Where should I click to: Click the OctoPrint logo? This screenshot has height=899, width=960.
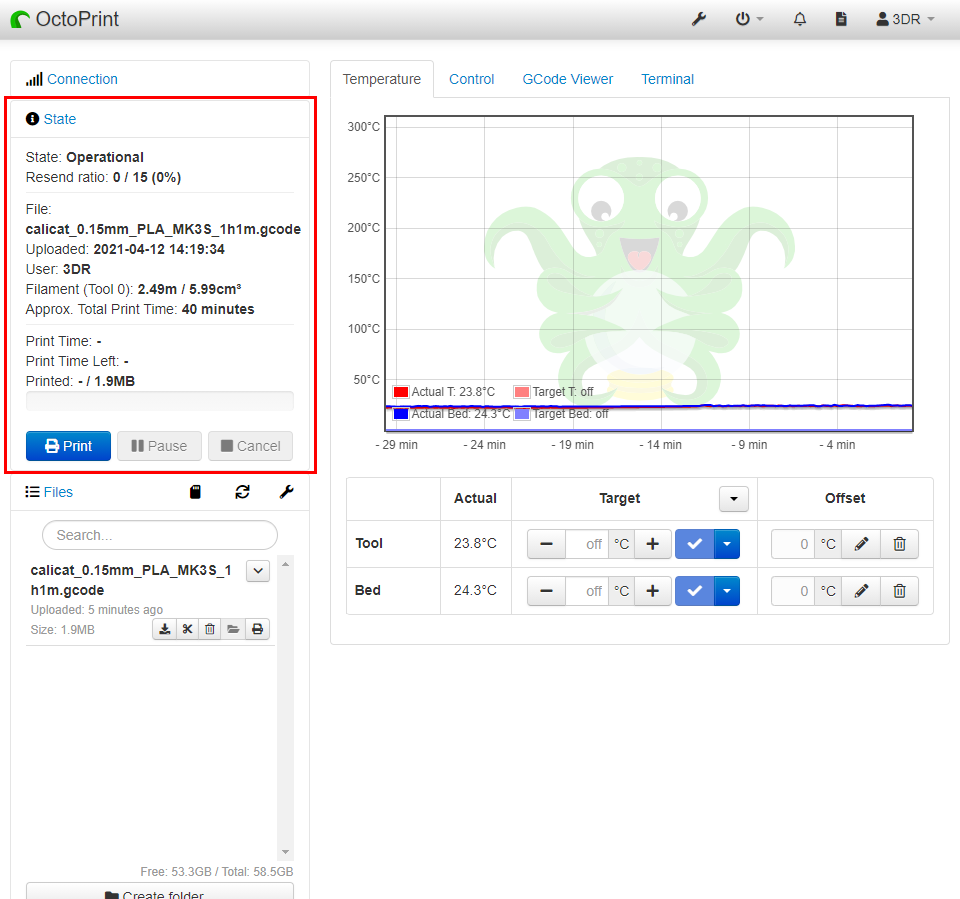[64, 19]
